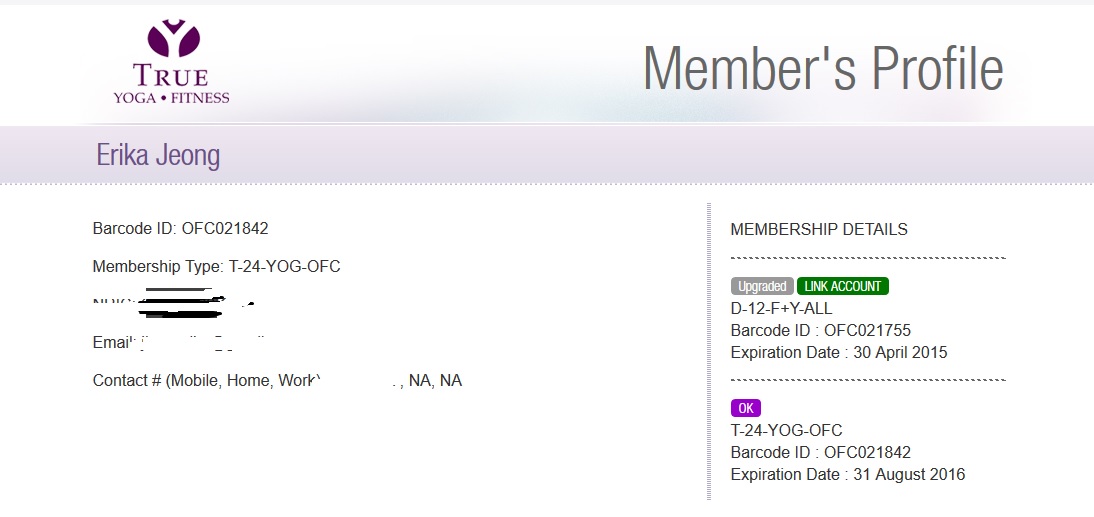
Task: Click Membership Type T-24-YOG-OFC text
Action: [x=216, y=266]
